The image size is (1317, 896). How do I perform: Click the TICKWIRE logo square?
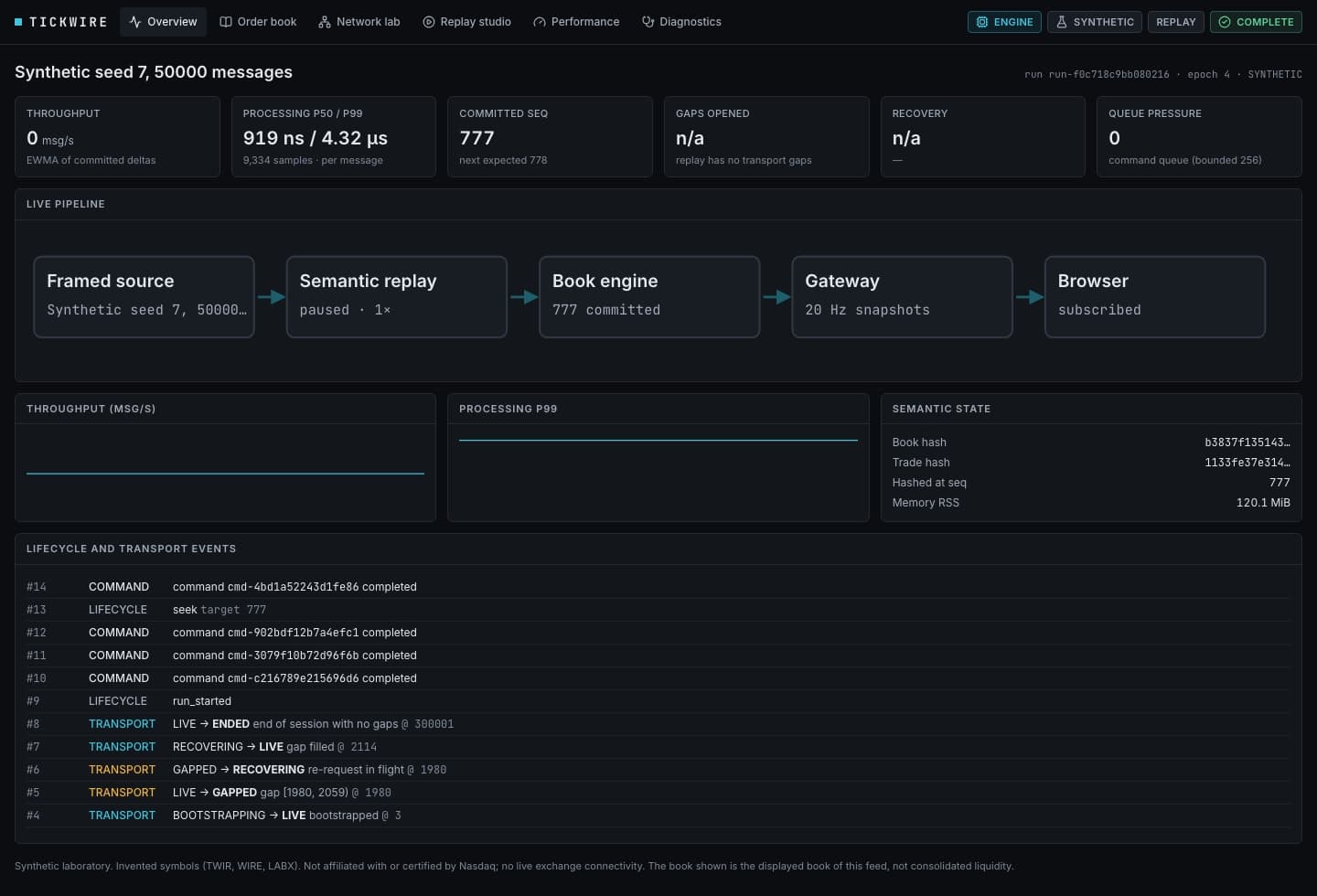pyautogui.click(x=18, y=22)
